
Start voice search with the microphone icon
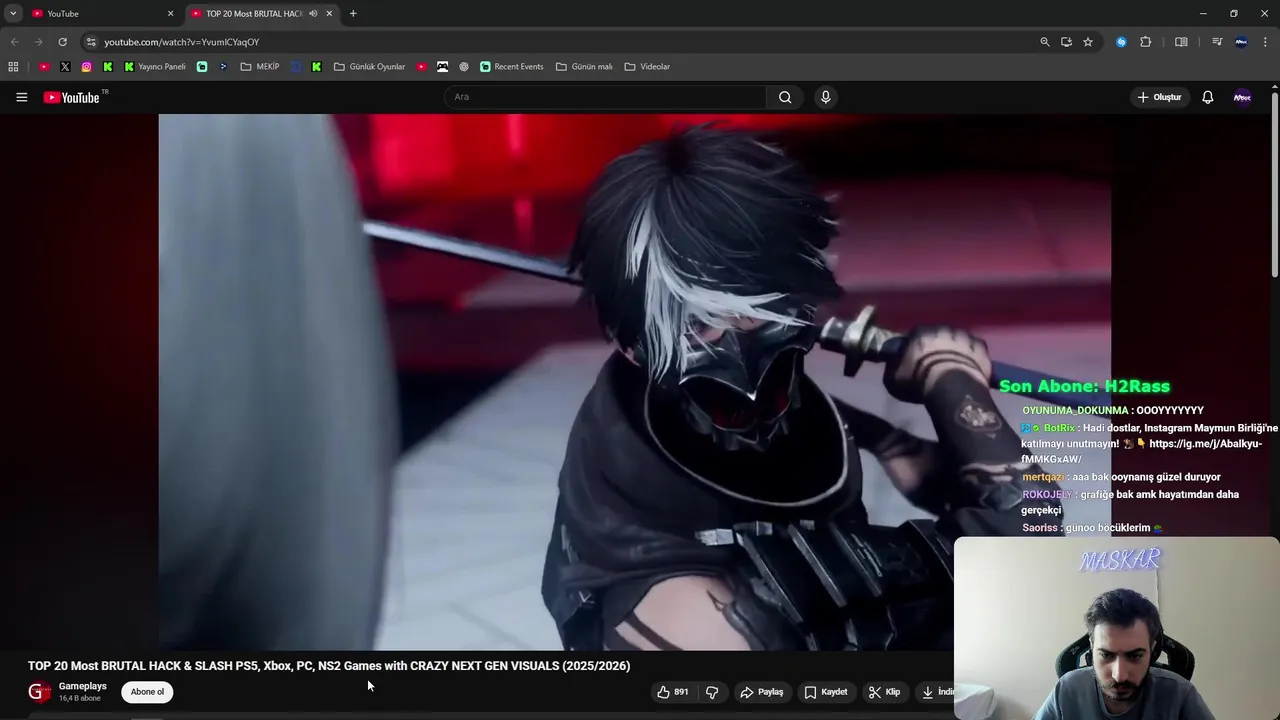pyautogui.click(x=825, y=97)
